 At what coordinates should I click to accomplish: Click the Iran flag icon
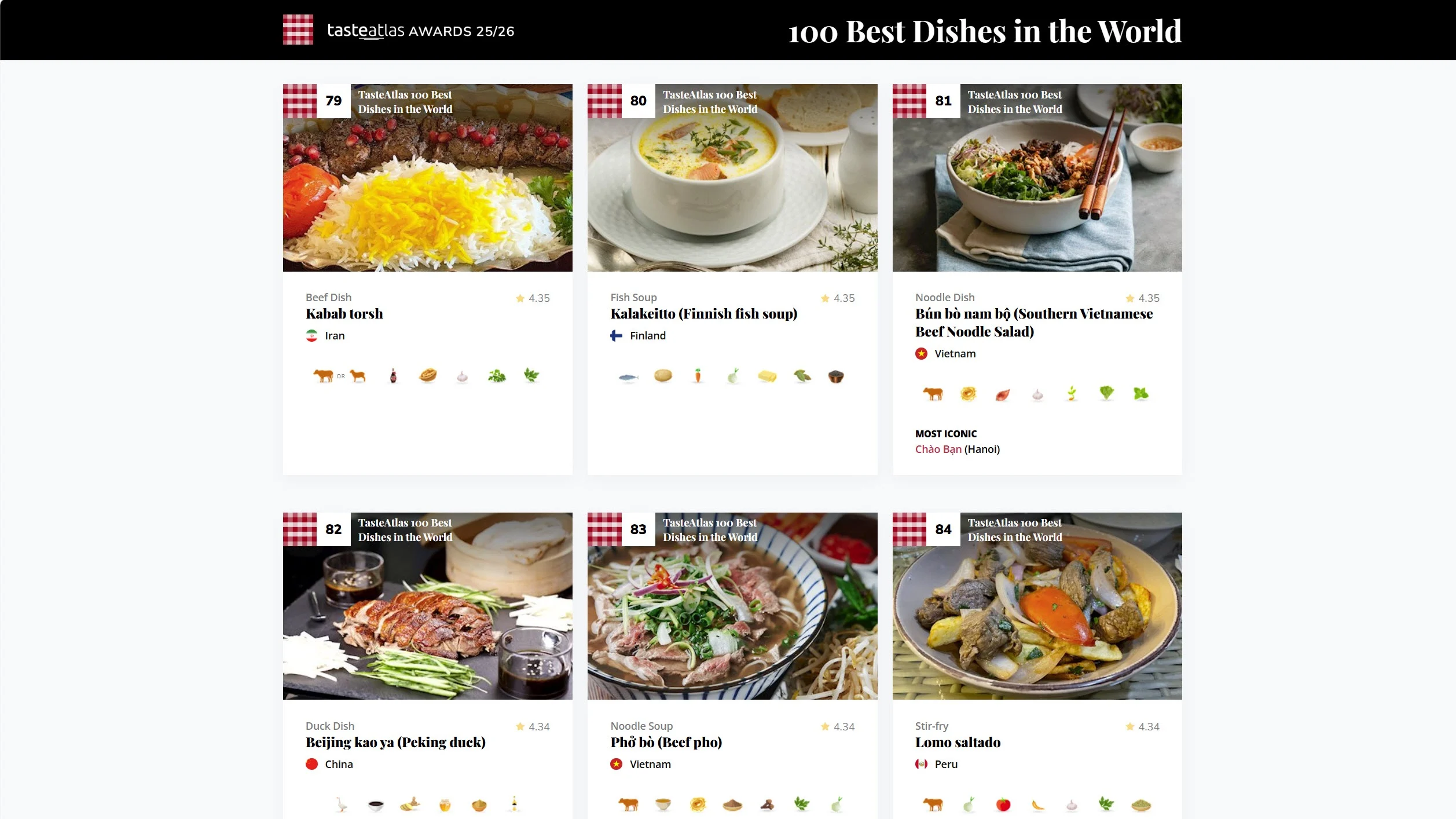[311, 335]
